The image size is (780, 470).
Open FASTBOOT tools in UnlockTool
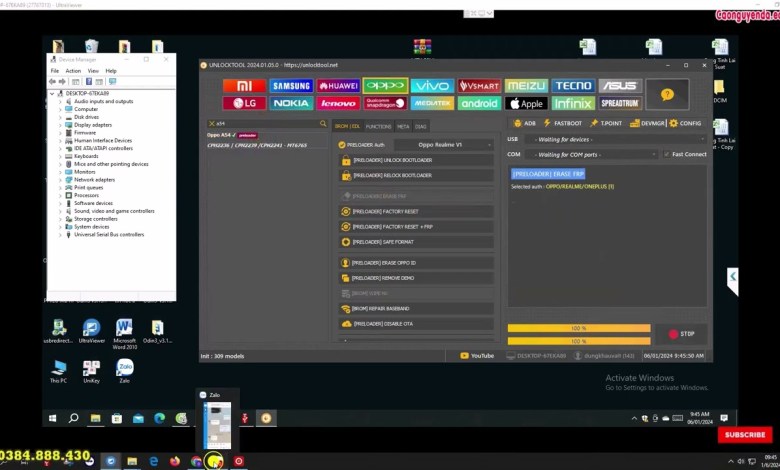pyautogui.click(x=563, y=123)
